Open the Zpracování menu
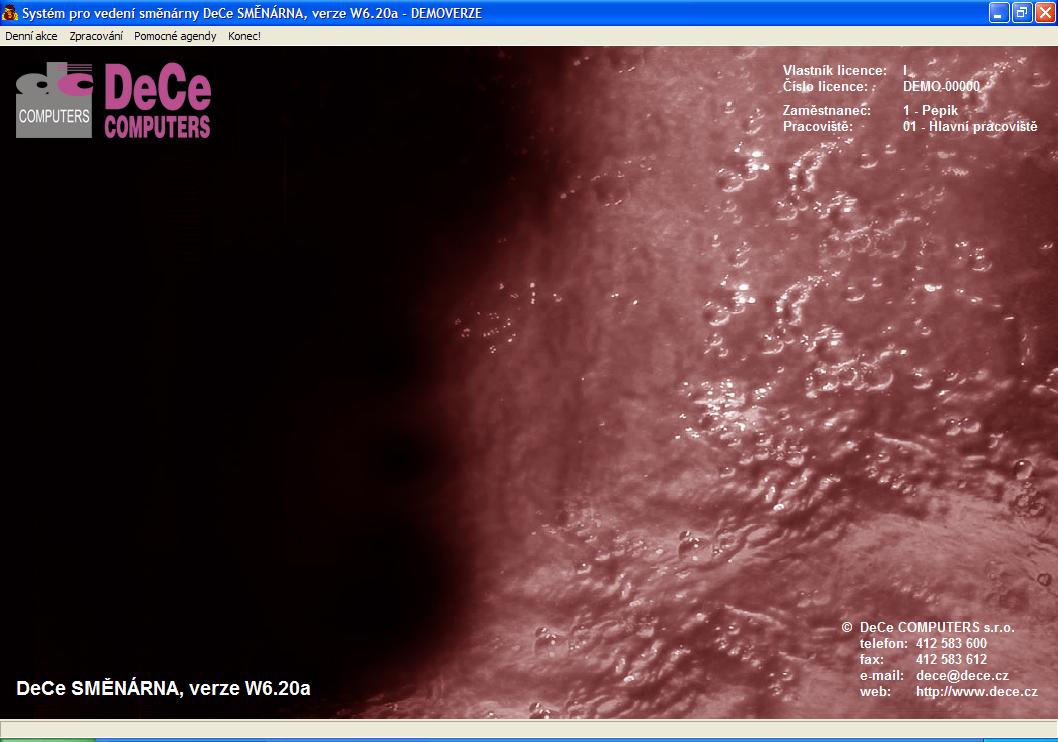Image resolution: width=1058 pixels, height=742 pixels. (x=96, y=36)
